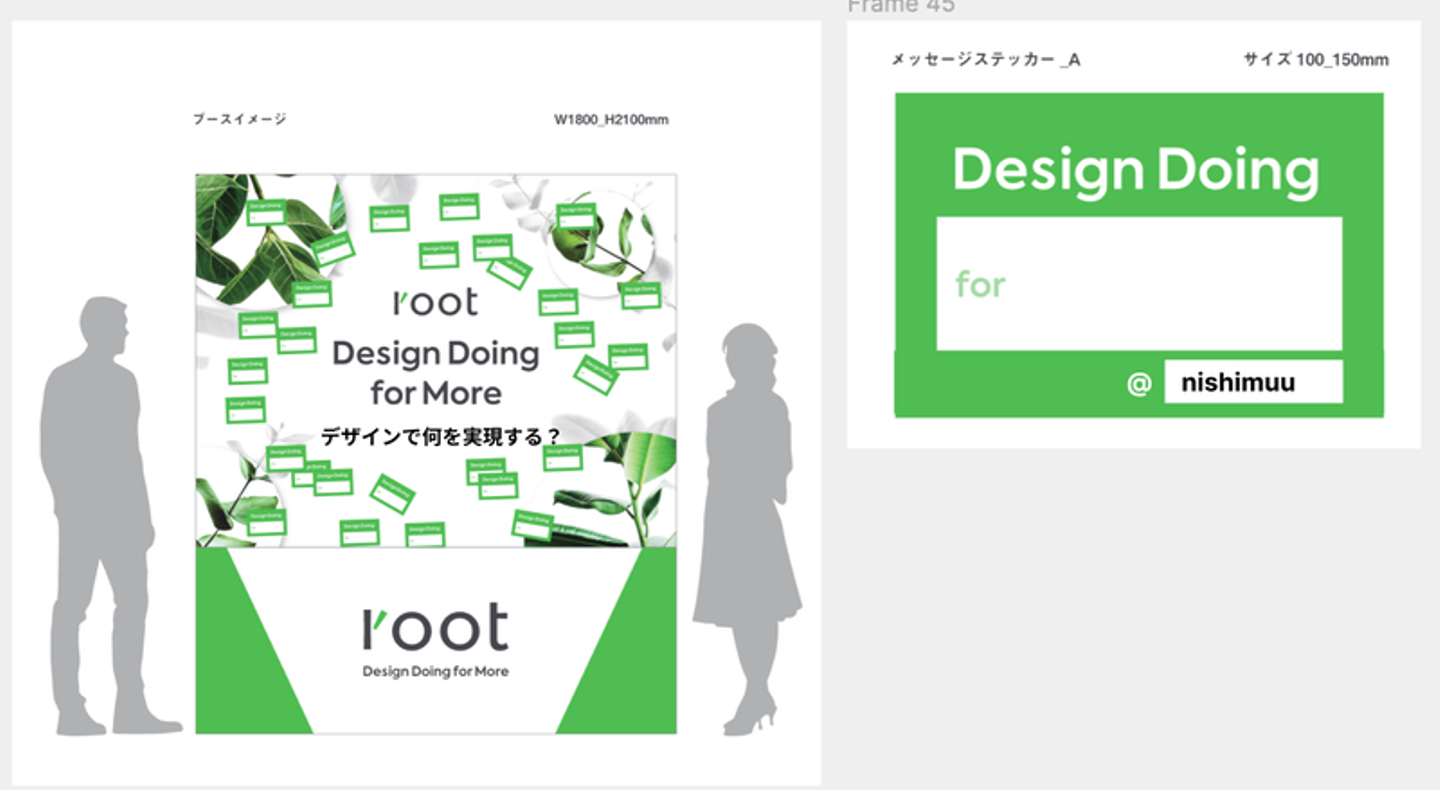Select the "Frame 45" frame label
This screenshot has height=790, width=1440.
click(x=901, y=6)
